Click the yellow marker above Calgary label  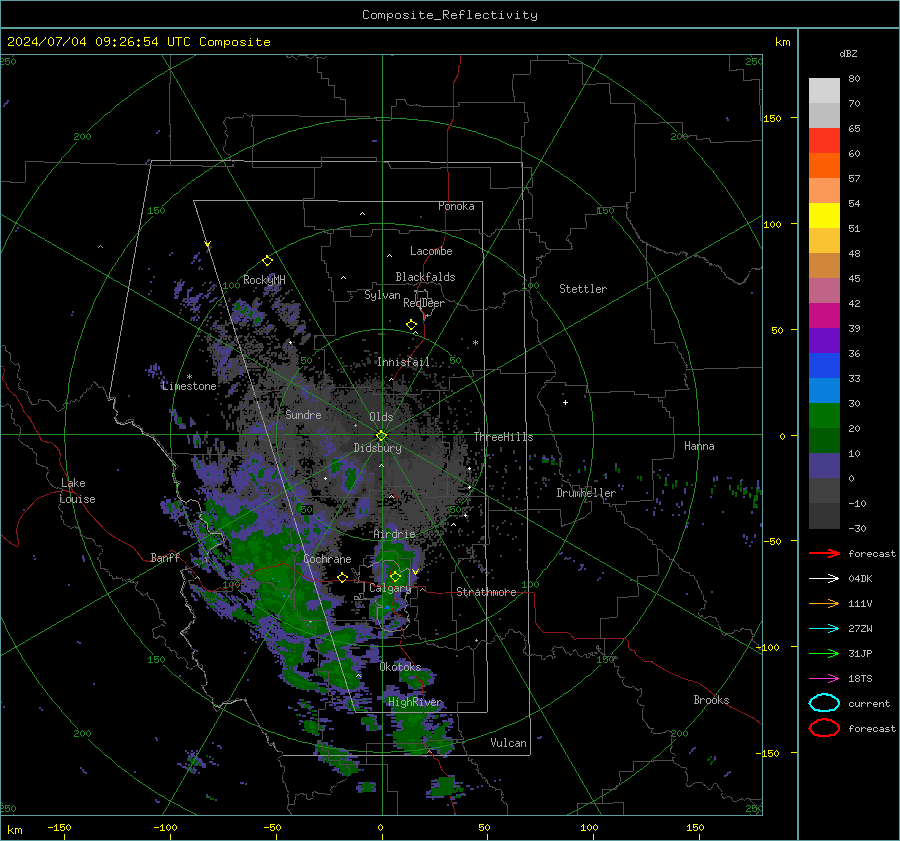395,576
